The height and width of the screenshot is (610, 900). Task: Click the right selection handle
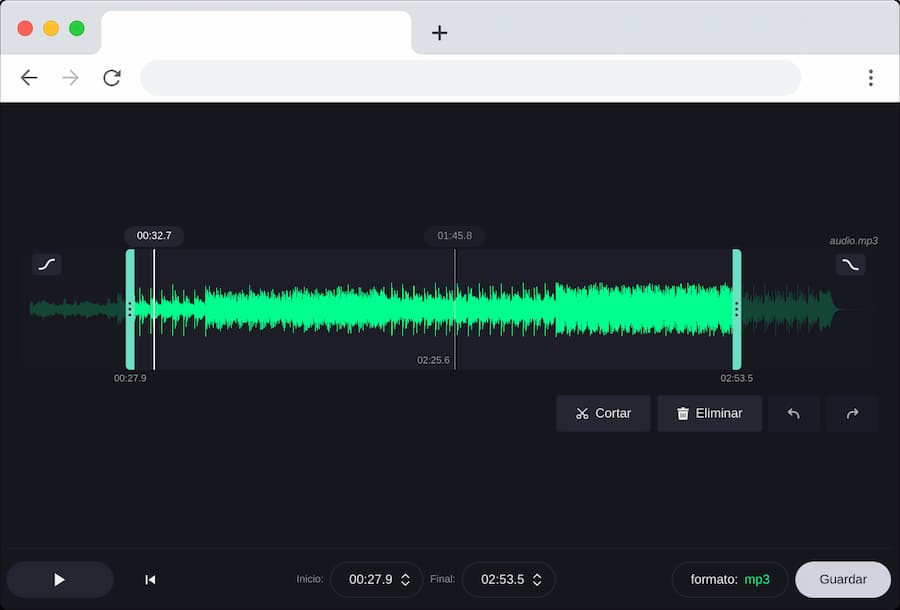(x=736, y=309)
